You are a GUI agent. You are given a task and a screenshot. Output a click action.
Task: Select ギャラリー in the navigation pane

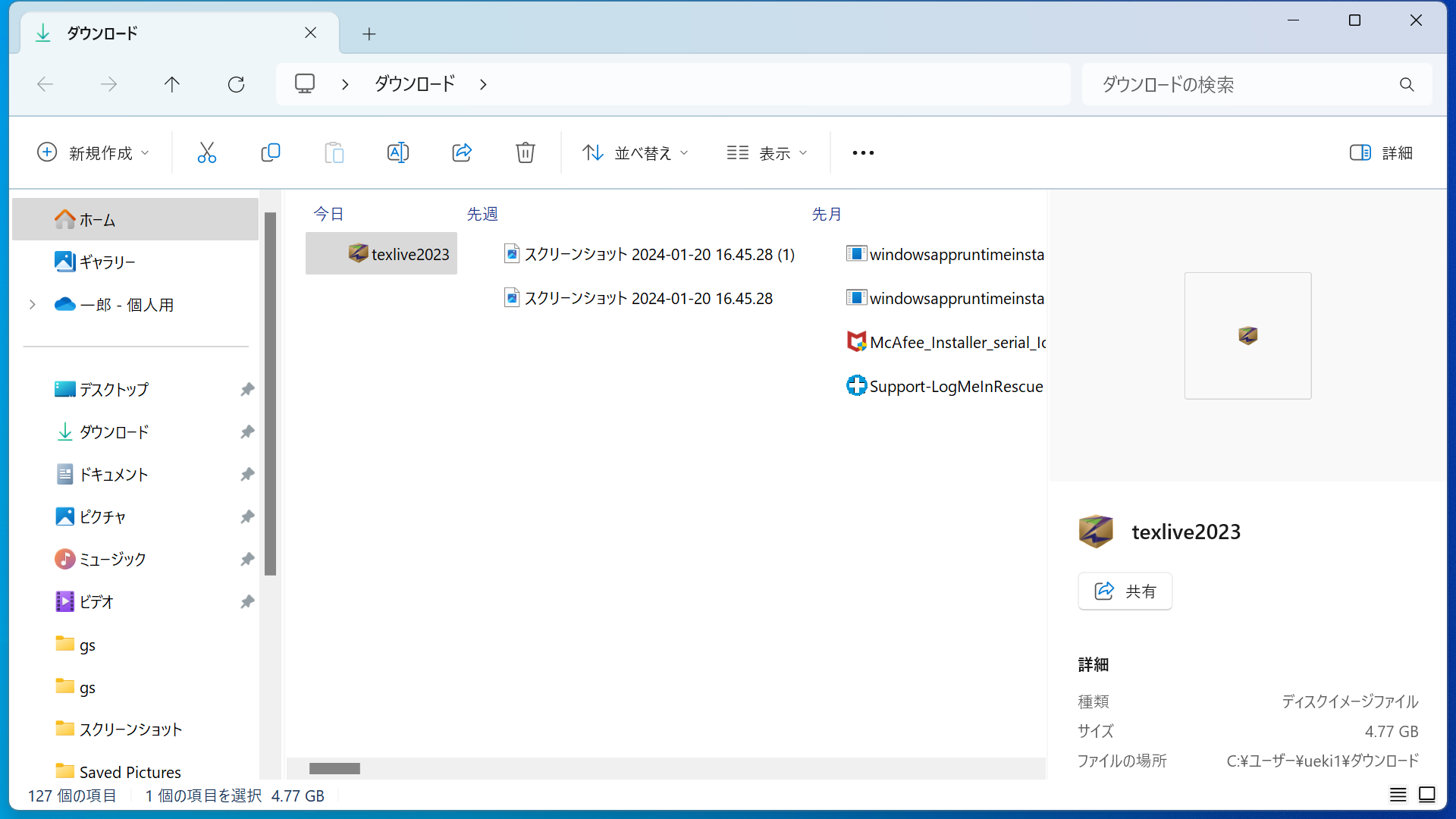click(107, 262)
